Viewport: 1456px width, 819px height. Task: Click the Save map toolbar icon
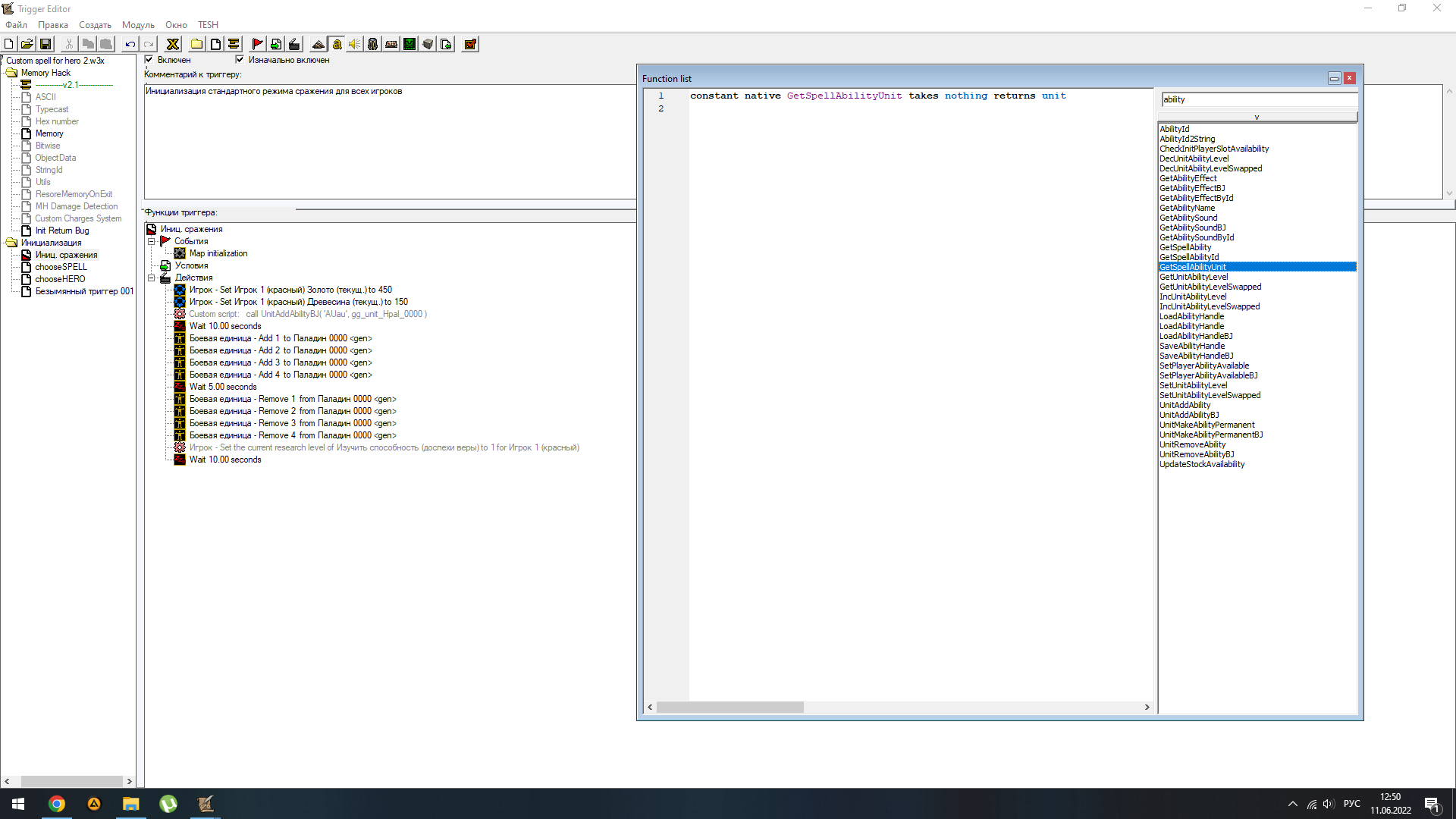45,44
